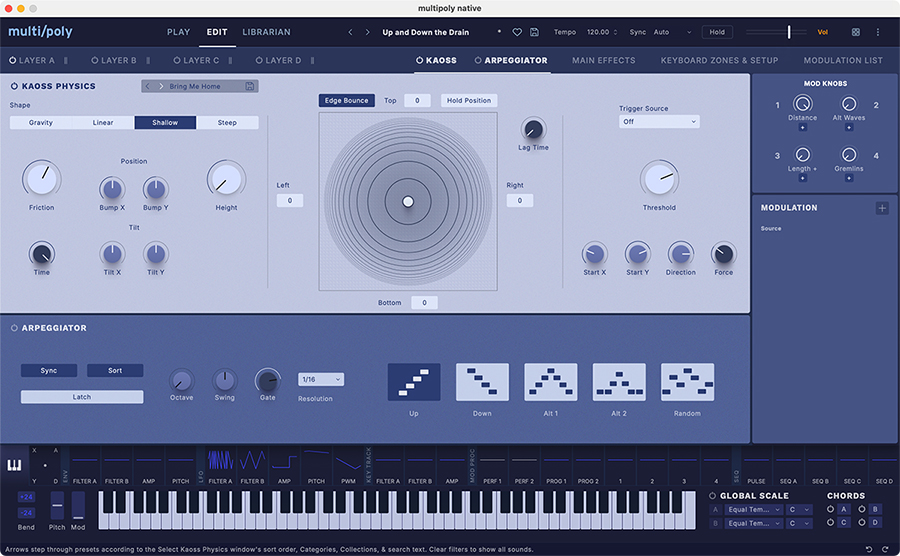The width and height of the screenshot is (900, 556).
Task: Add a new modulation with the plus icon
Action: click(882, 208)
